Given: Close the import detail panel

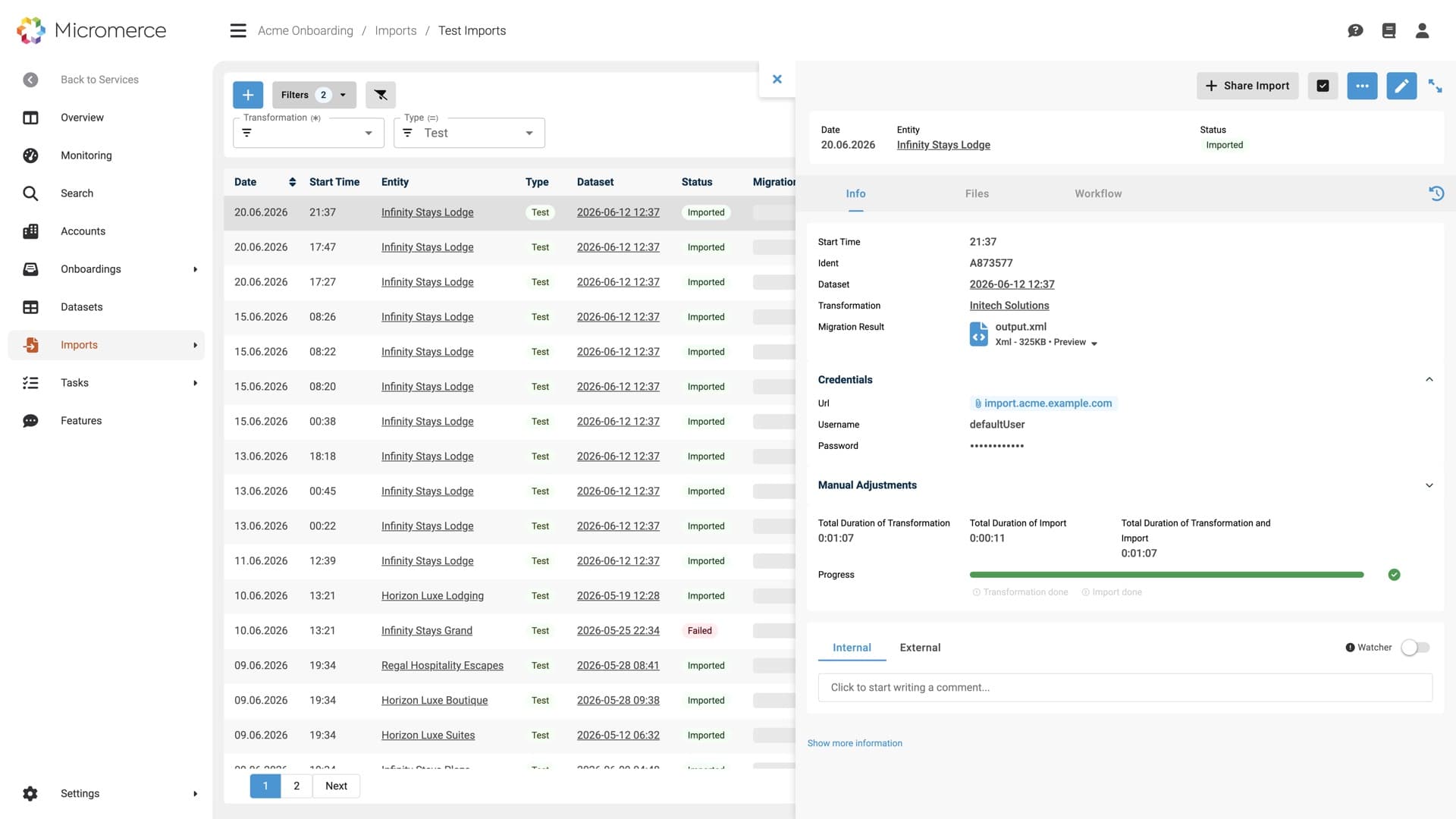Looking at the screenshot, I should pos(777,79).
